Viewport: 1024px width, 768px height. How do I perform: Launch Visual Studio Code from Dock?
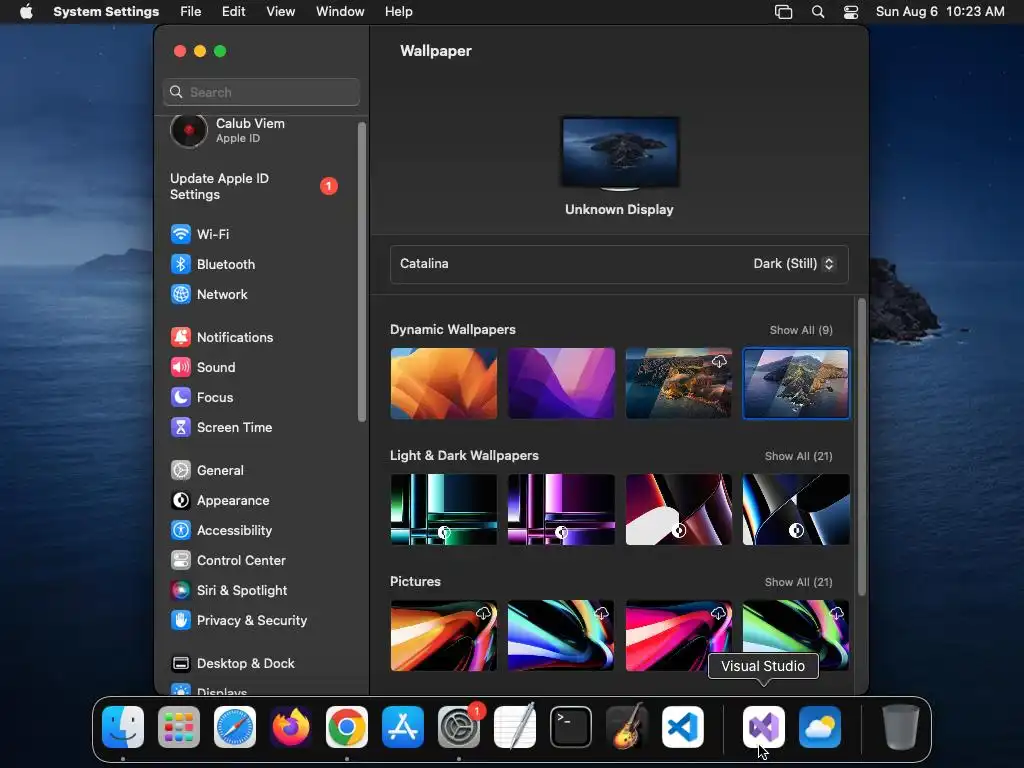(683, 727)
